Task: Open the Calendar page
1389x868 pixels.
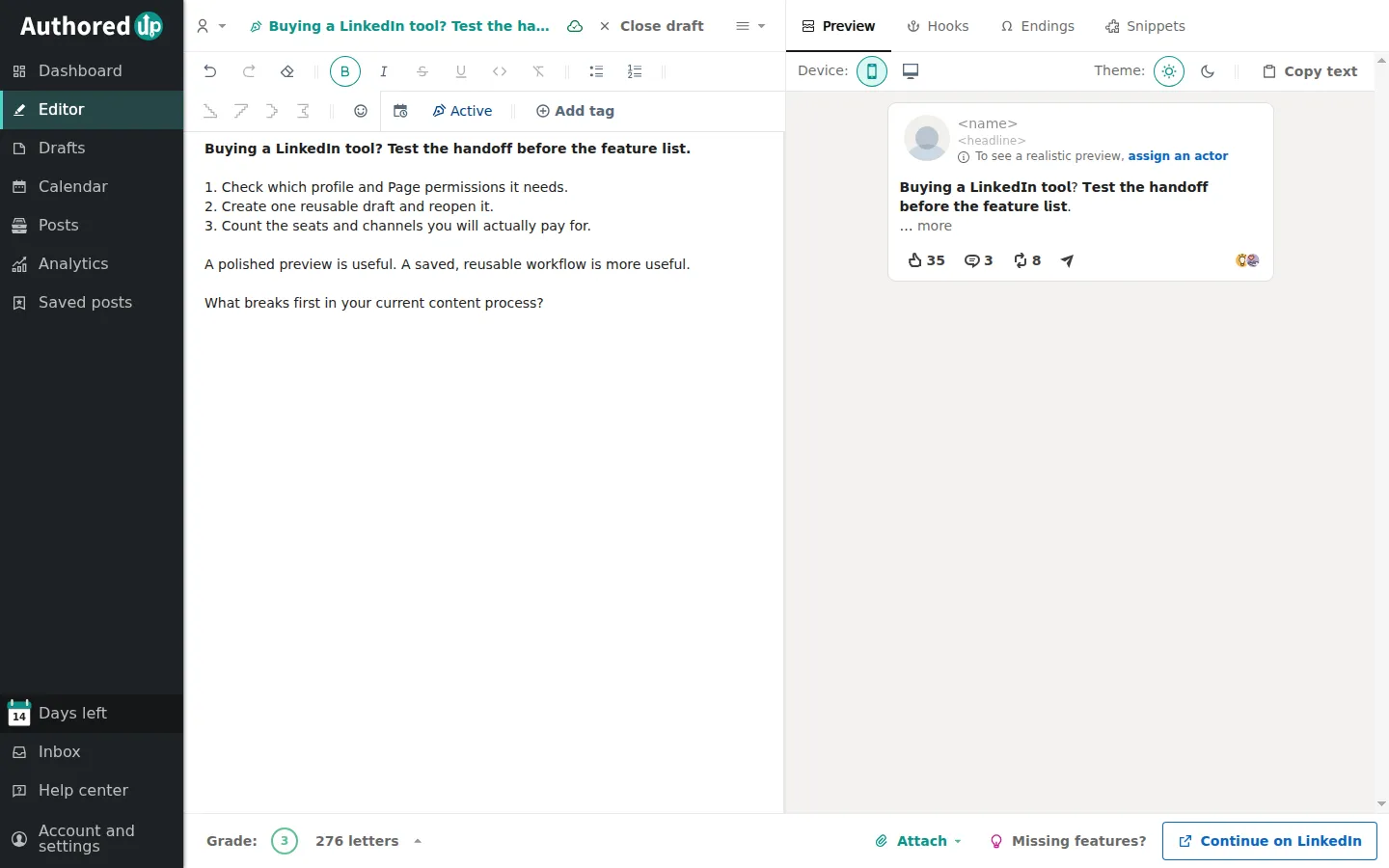Action: [92, 187]
